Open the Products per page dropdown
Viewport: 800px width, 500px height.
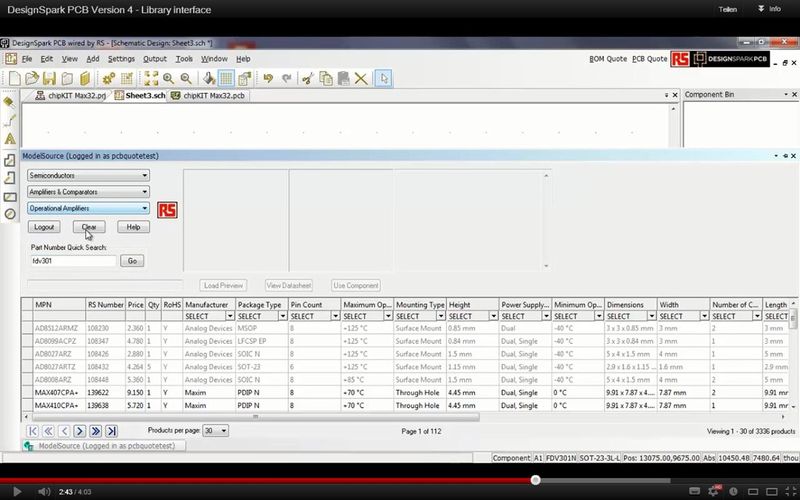point(215,431)
